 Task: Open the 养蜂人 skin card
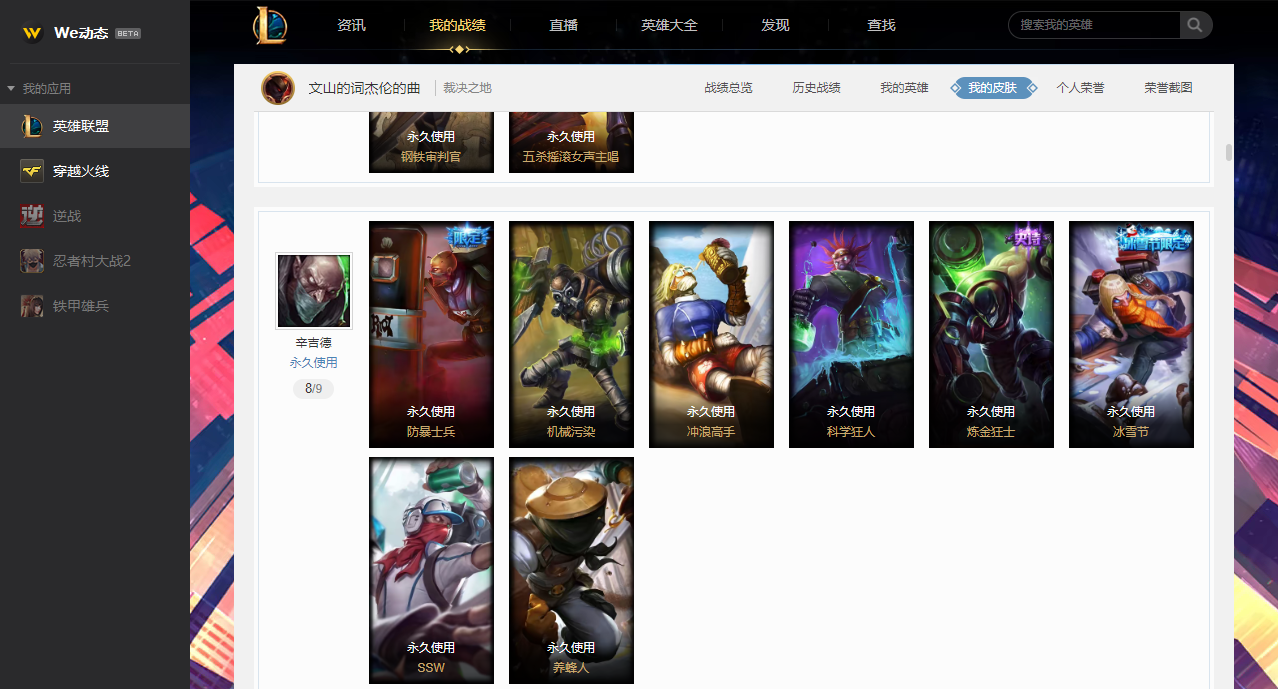pyautogui.click(x=571, y=570)
